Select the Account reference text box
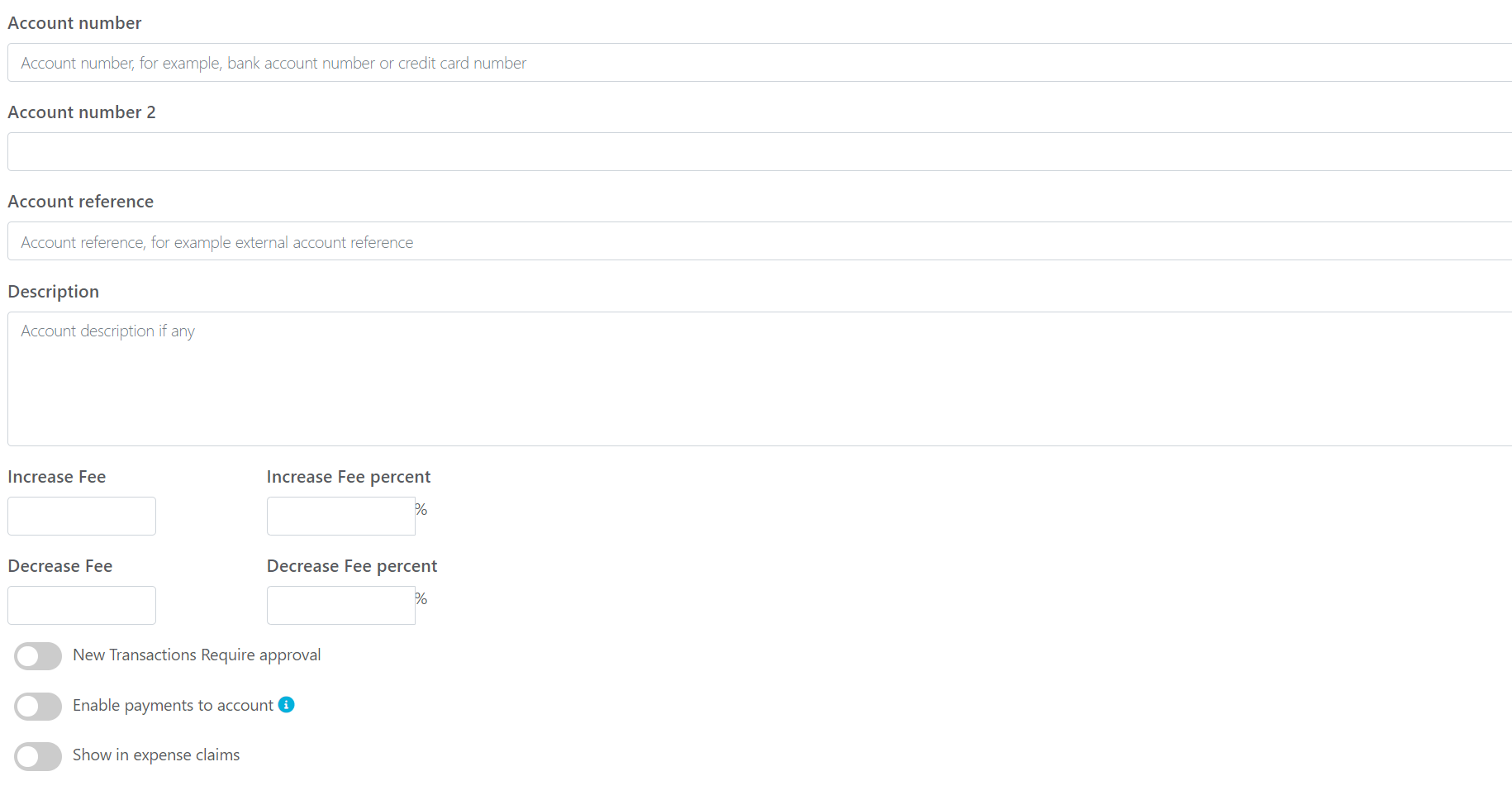This screenshot has width=1512, height=800. point(760,241)
